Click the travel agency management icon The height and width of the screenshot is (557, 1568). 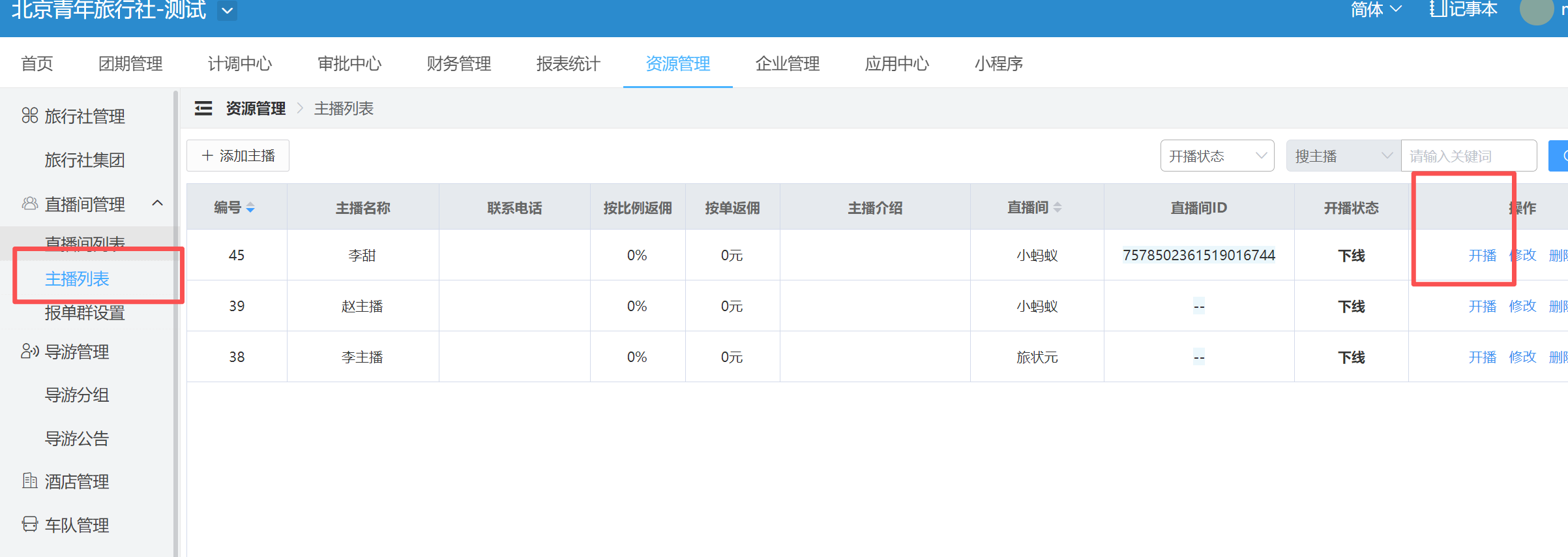[x=29, y=115]
